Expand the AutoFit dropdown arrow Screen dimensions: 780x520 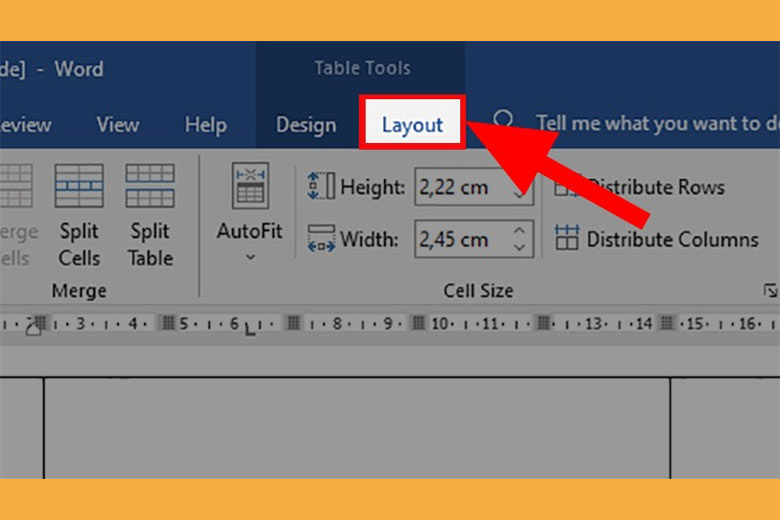(250, 257)
